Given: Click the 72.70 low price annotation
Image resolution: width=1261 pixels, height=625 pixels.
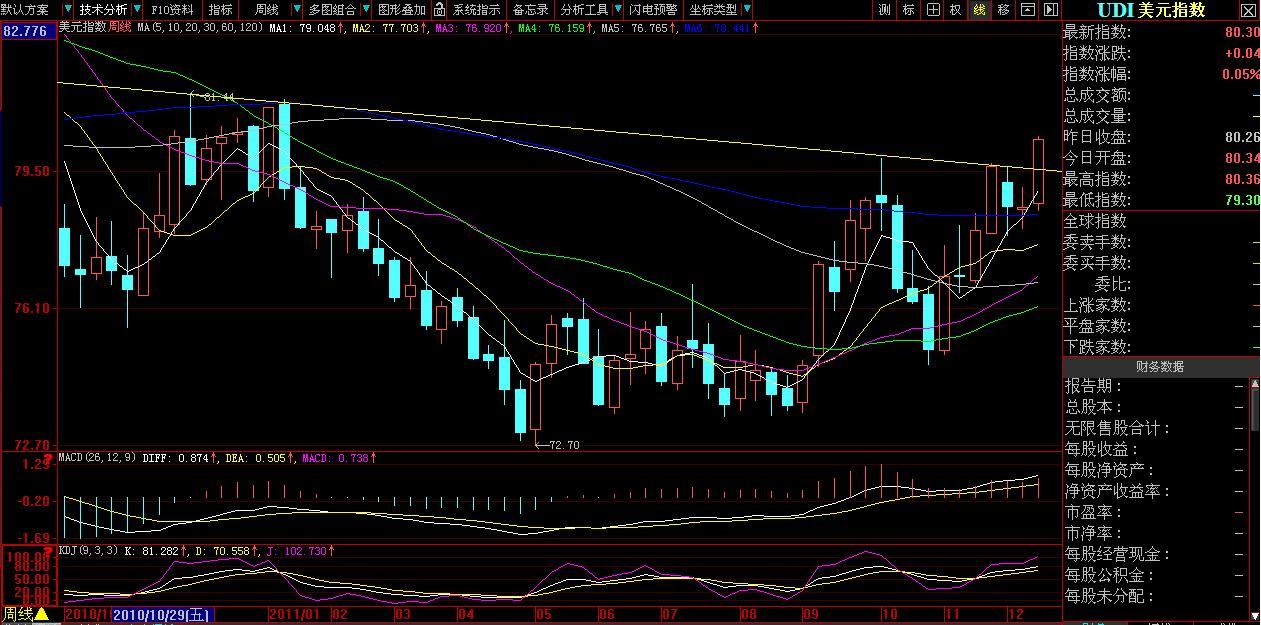Looking at the screenshot, I should (x=564, y=445).
